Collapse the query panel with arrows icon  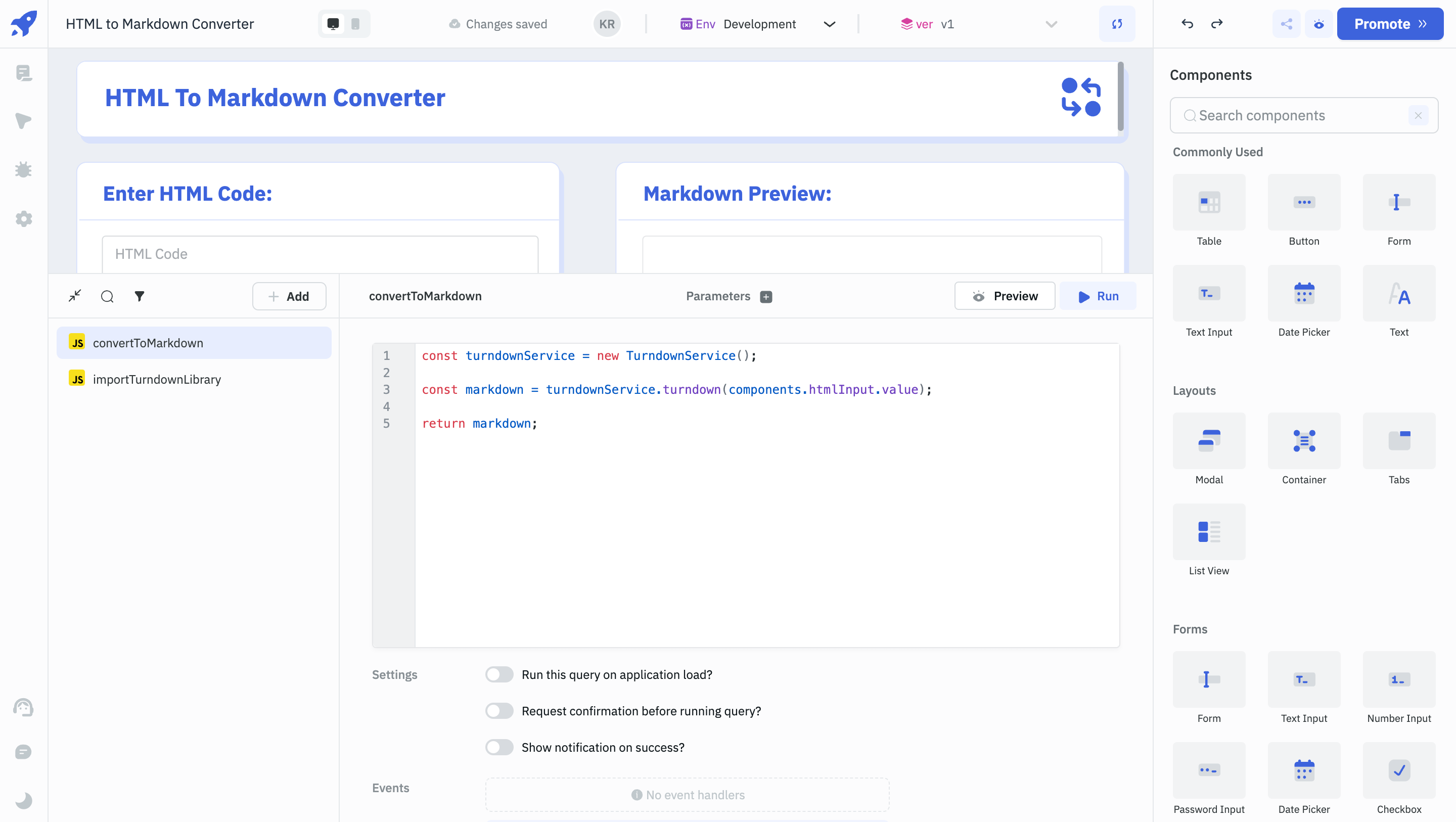click(x=75, y=296)
